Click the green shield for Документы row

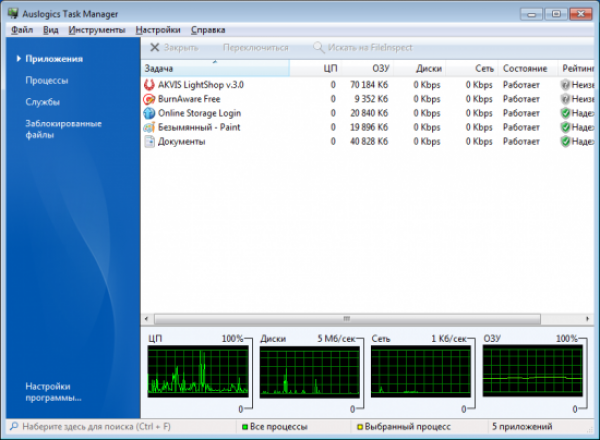[x=565, y=142]
